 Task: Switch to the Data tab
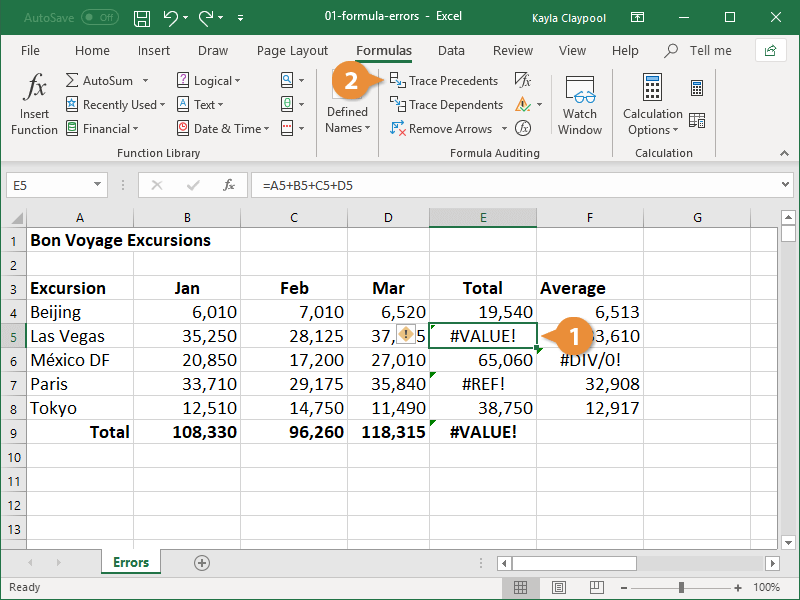[451, 51]
